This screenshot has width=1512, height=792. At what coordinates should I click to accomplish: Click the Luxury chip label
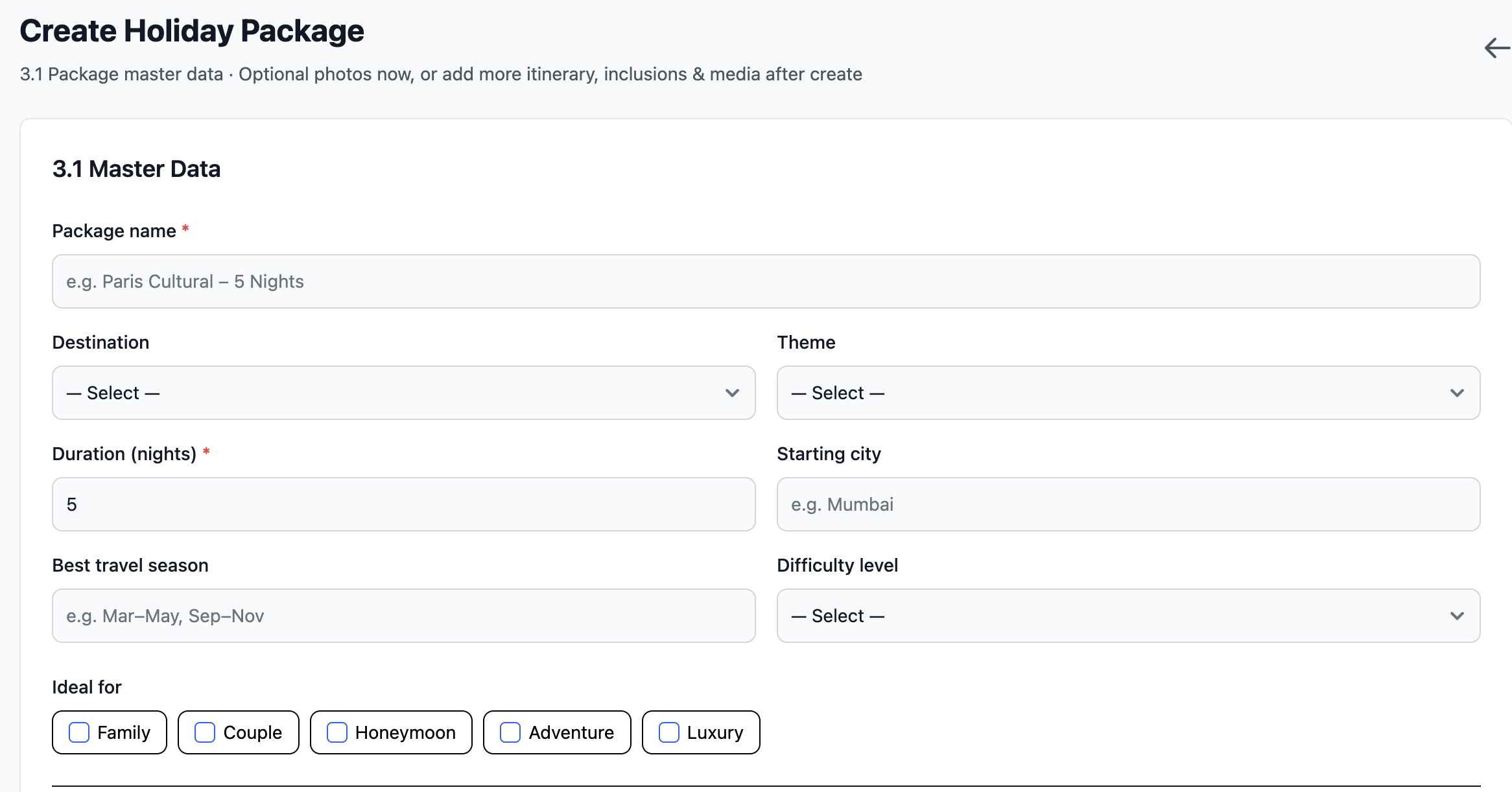[715, 732]
